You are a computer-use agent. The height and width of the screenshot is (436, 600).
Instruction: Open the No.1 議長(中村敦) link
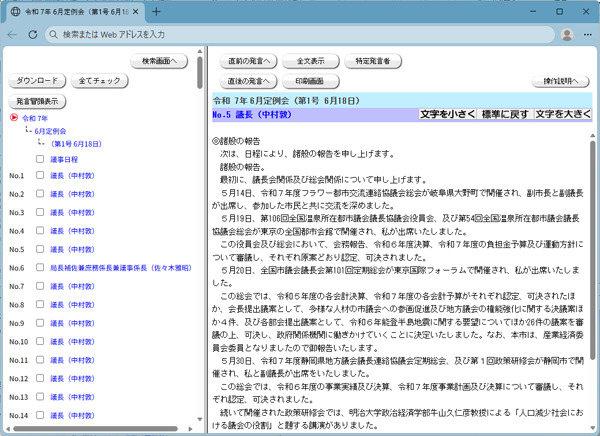[72, 176]
